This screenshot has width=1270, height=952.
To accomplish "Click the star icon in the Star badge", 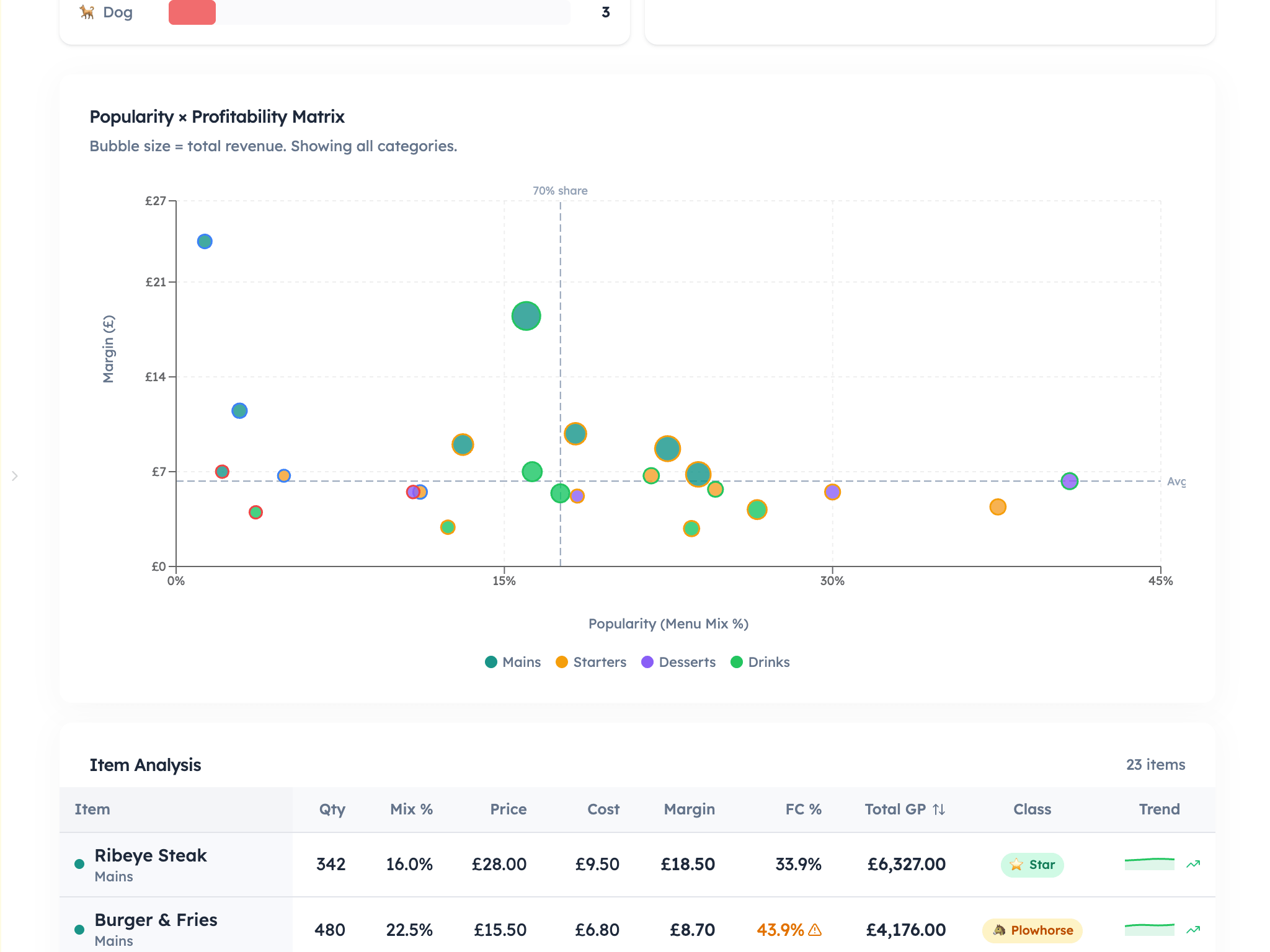I will click(1016, 865).
